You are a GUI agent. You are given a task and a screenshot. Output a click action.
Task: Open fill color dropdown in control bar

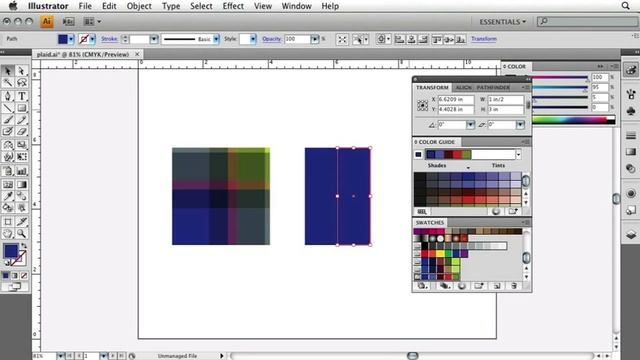pos(71,39)
